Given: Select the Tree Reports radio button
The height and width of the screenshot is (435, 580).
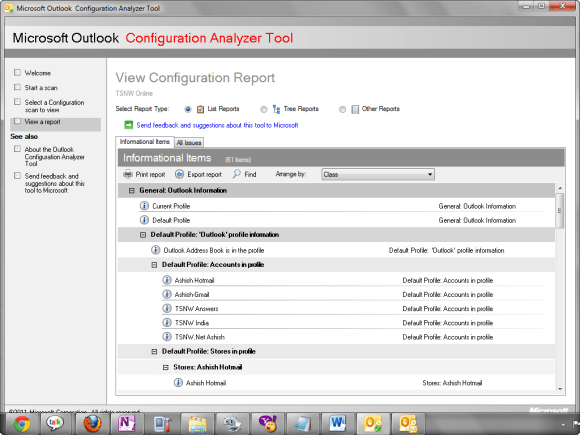Looking at the screenshot, I should point(263,109).
